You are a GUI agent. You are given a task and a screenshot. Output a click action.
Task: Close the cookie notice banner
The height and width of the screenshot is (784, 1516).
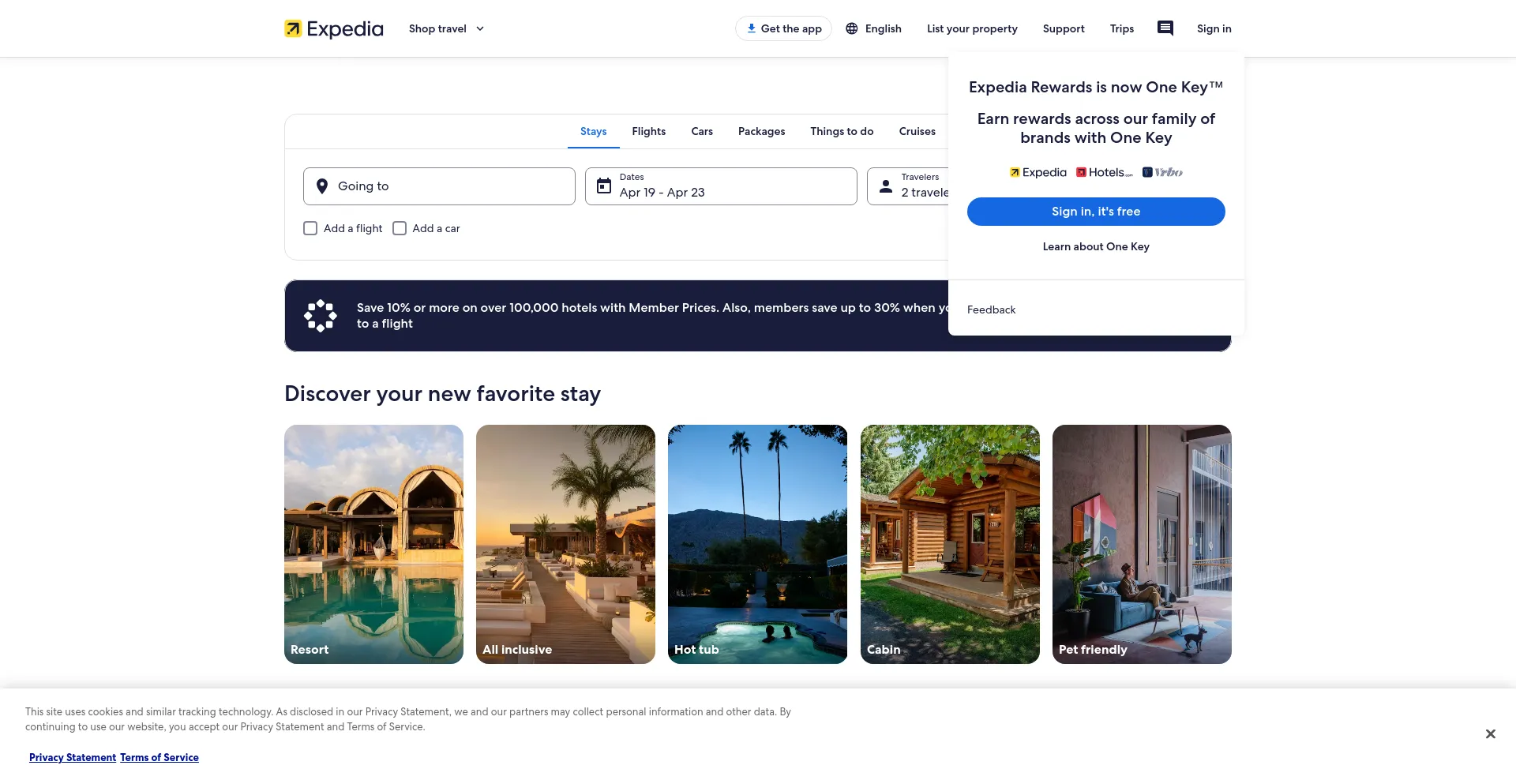click(1490, 734)
